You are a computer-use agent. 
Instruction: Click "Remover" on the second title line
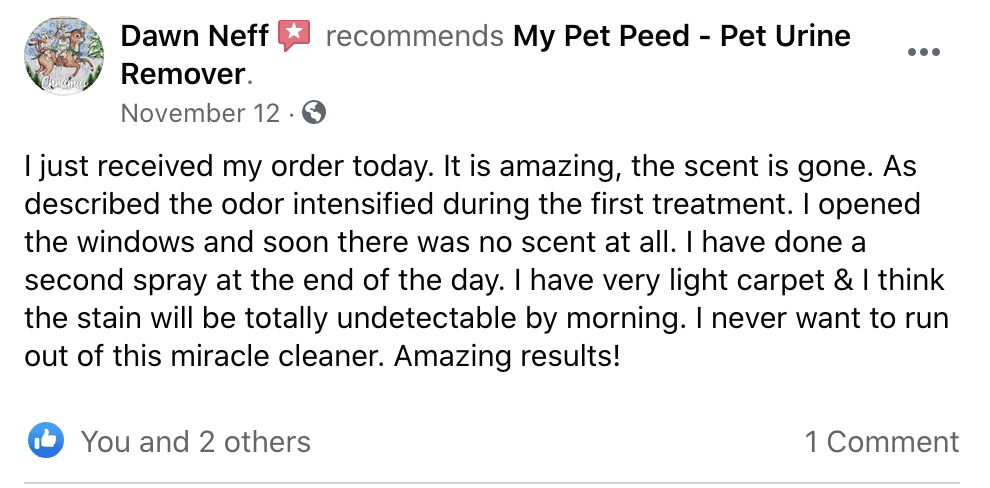(x=183, y=74)
